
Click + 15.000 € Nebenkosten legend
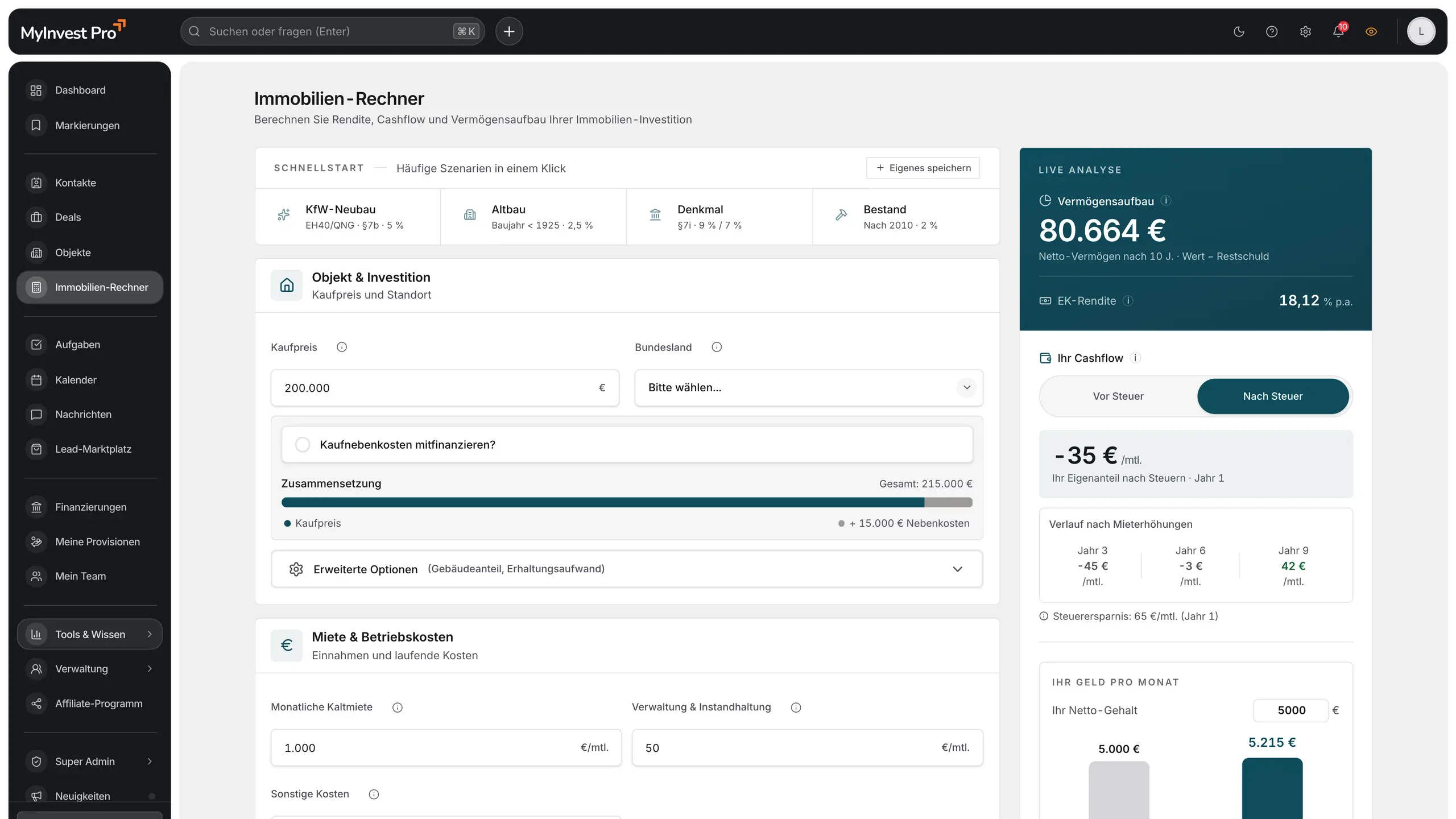pyautogui.click(x=904, y=523)
